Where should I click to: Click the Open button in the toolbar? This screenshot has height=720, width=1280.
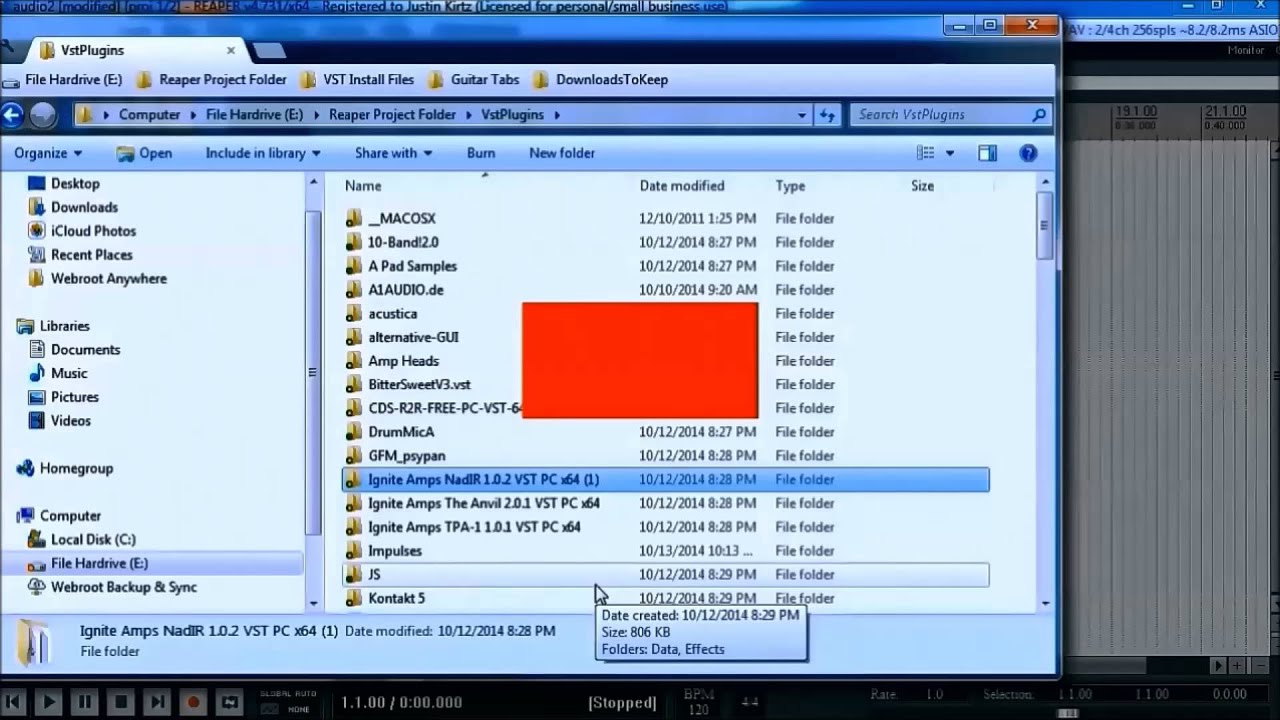144,153
